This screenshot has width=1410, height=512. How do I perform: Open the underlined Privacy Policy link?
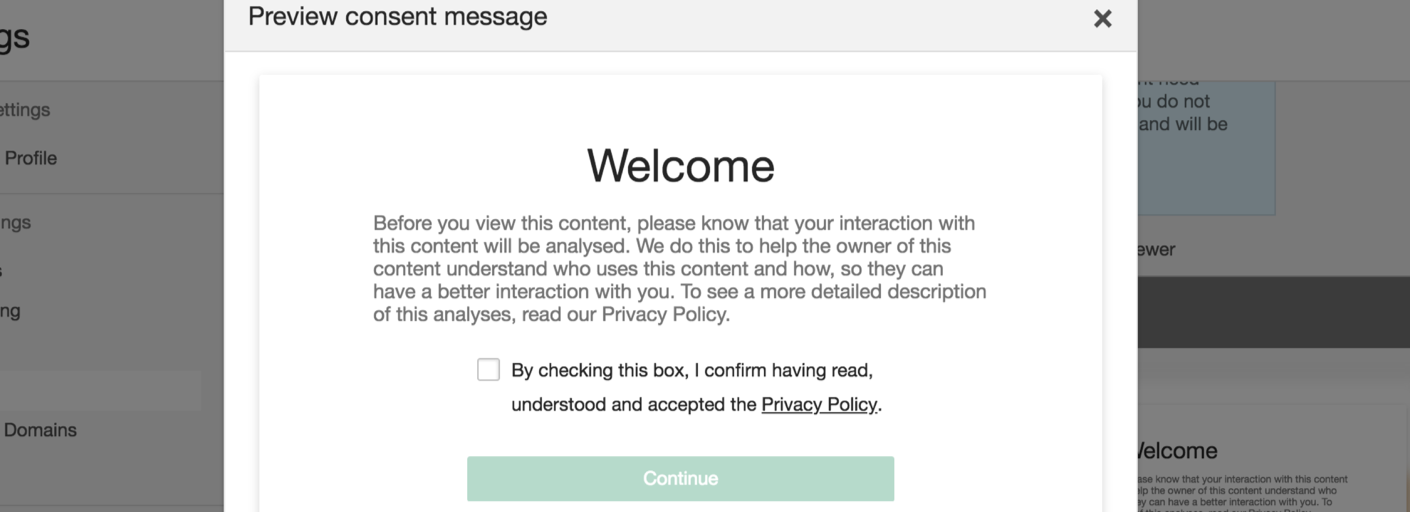(819, 405)
